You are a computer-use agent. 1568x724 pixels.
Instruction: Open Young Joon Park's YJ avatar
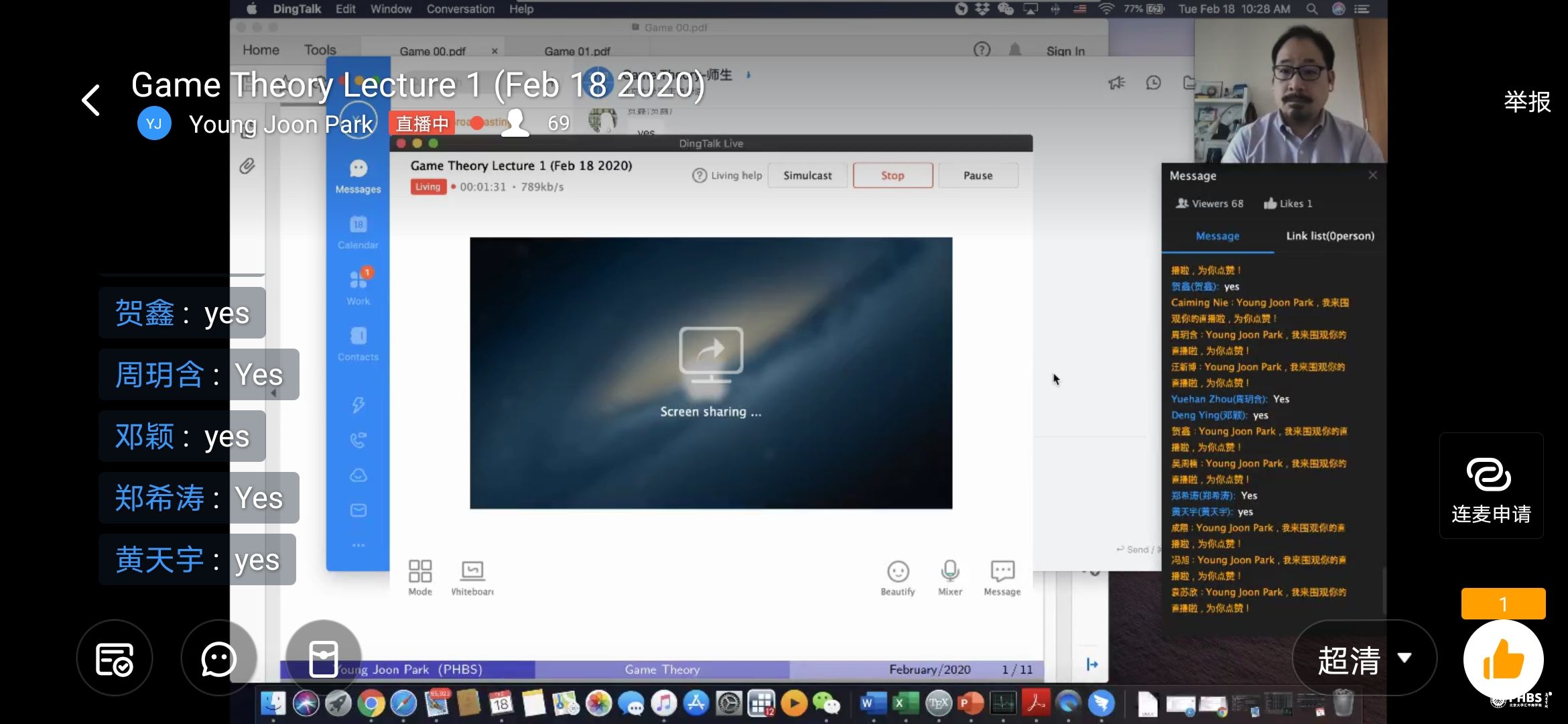click(154, 123)
